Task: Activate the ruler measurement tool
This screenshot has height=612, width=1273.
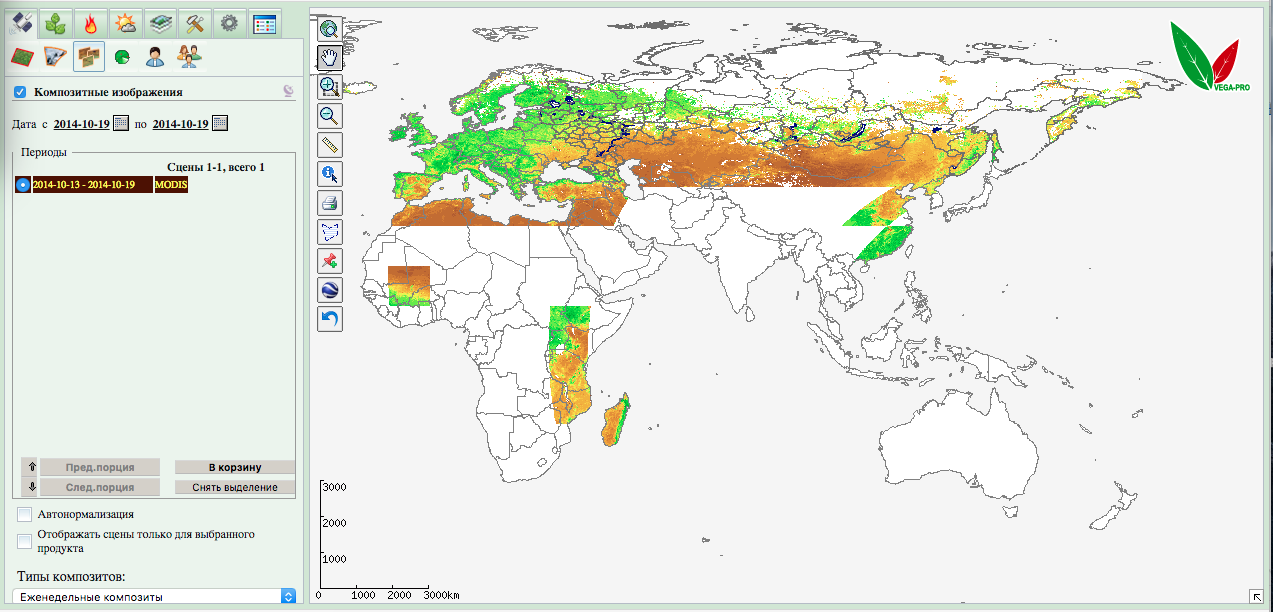Action: tap(330, 145)
